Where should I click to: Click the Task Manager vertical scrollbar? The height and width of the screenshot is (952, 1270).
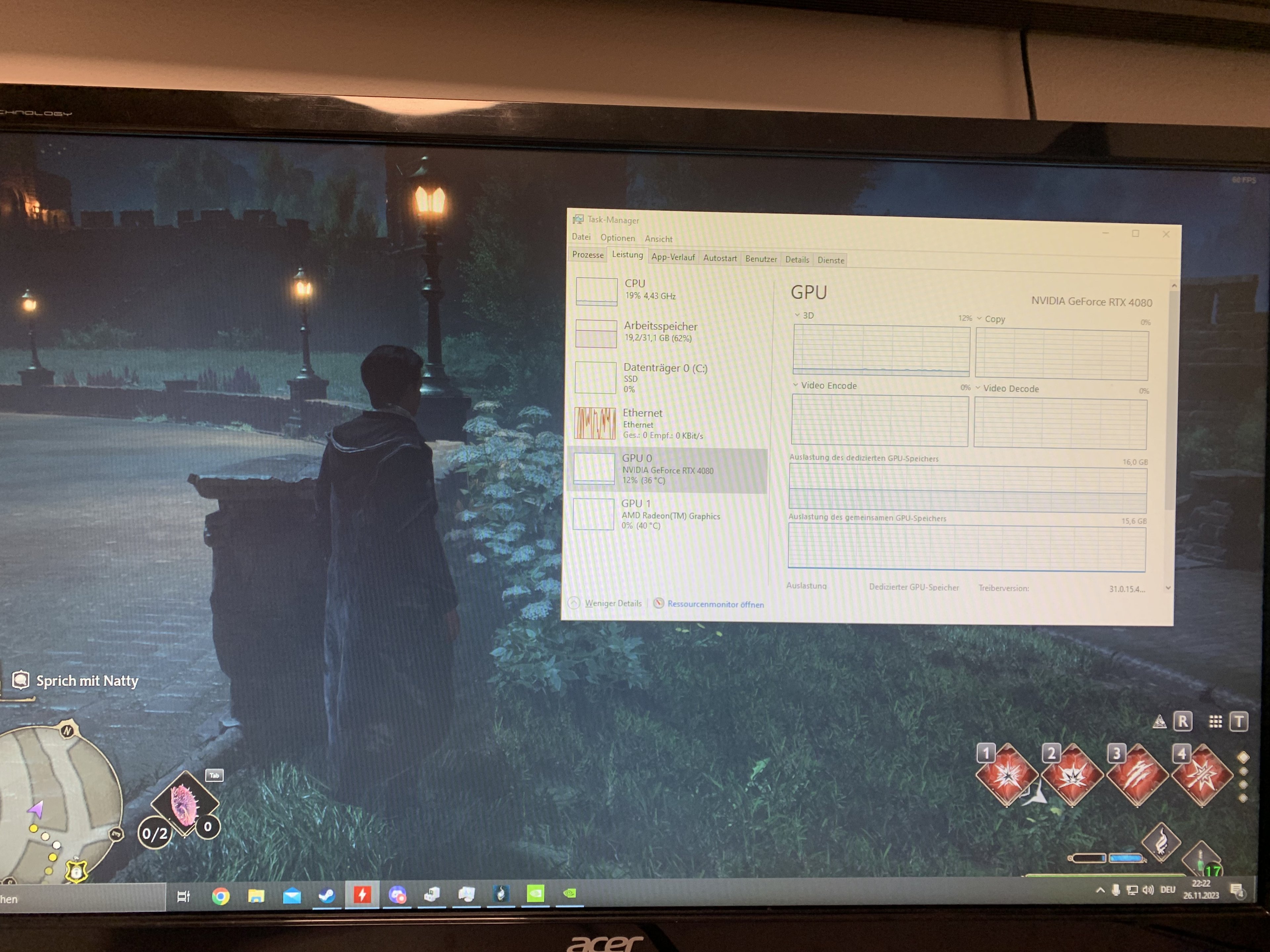1172,402
